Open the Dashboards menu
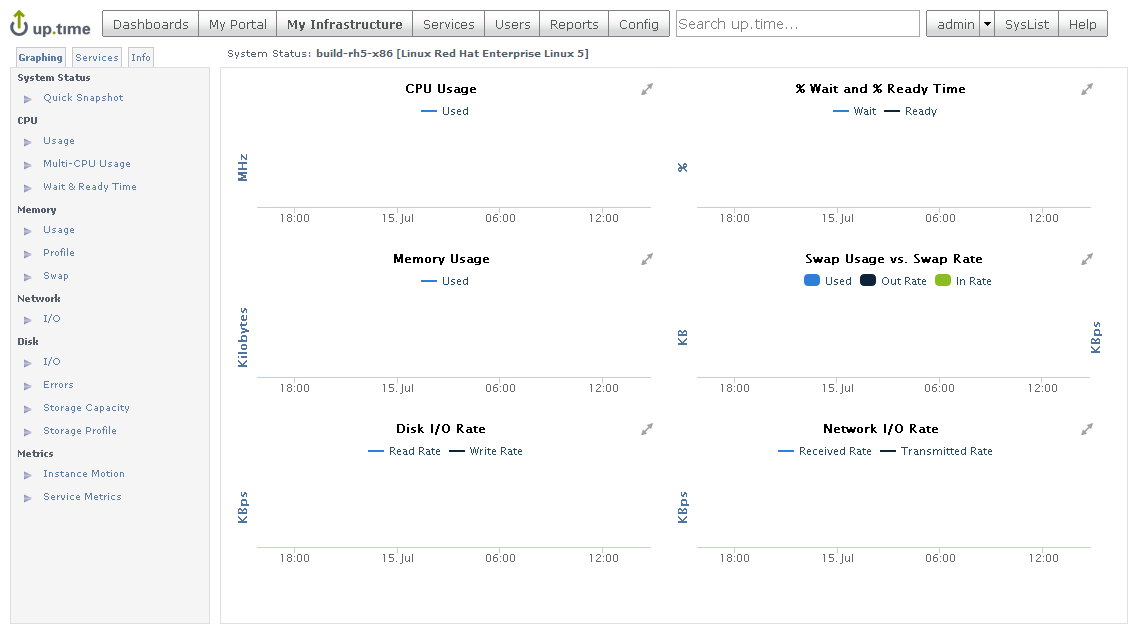The width and height of the screenshot is (1138, 634). pos(150,24)
